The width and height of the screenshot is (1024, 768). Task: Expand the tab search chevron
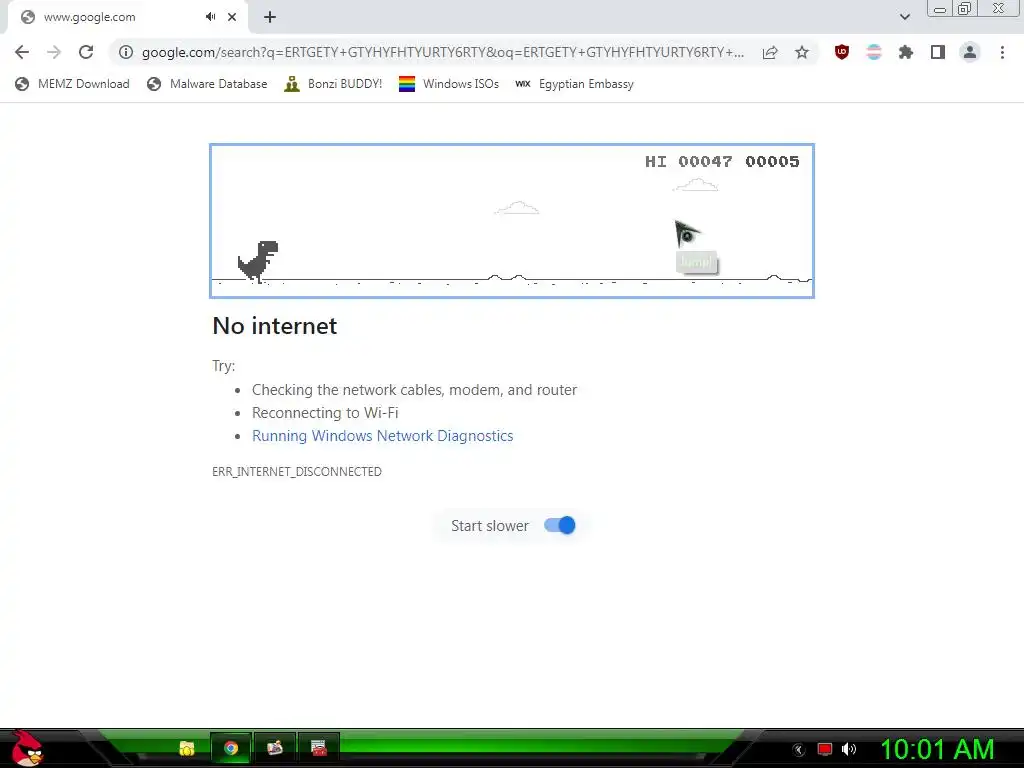(904, 17)
